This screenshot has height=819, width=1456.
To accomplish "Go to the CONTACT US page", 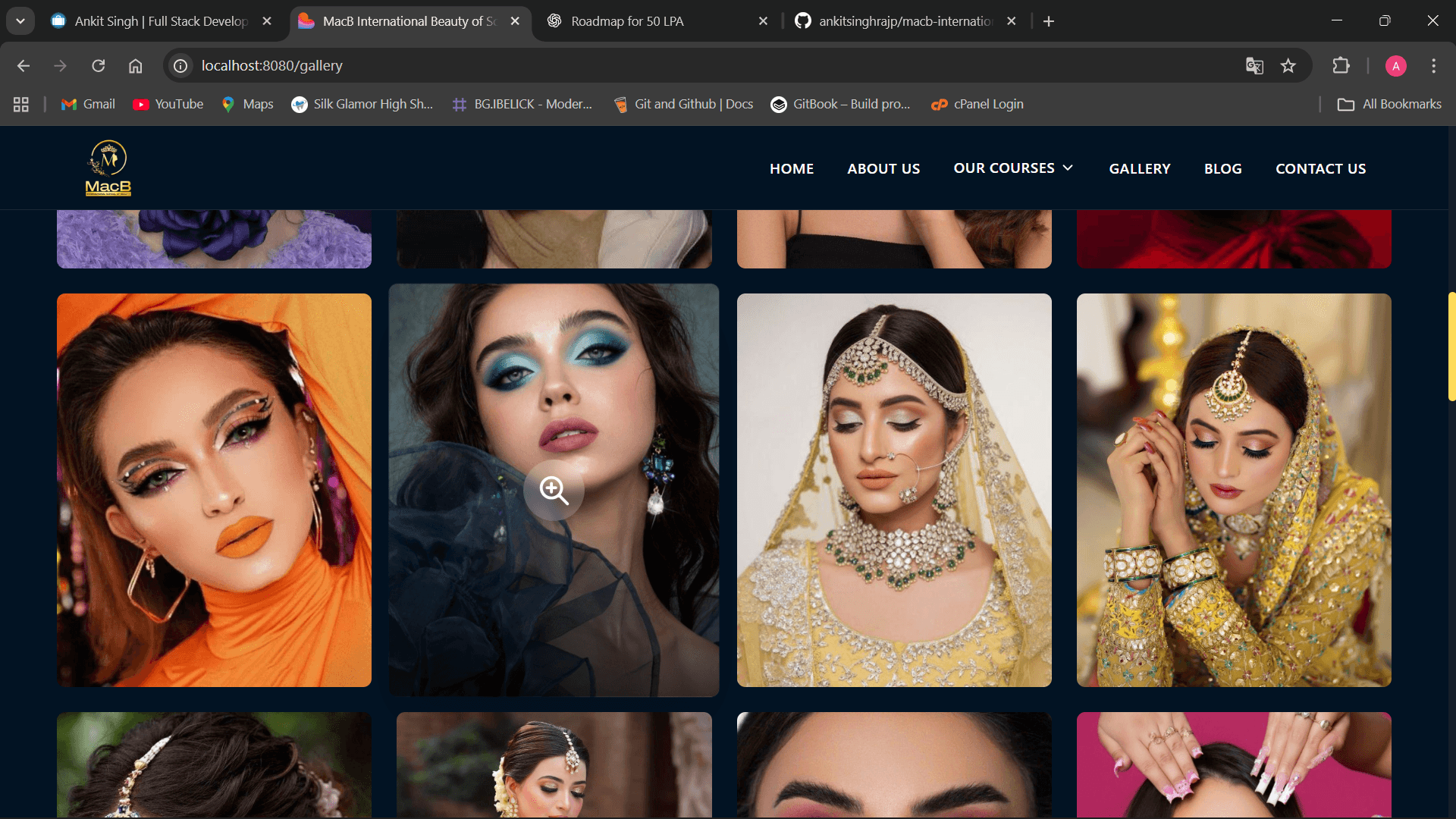I will point(1320,168).
